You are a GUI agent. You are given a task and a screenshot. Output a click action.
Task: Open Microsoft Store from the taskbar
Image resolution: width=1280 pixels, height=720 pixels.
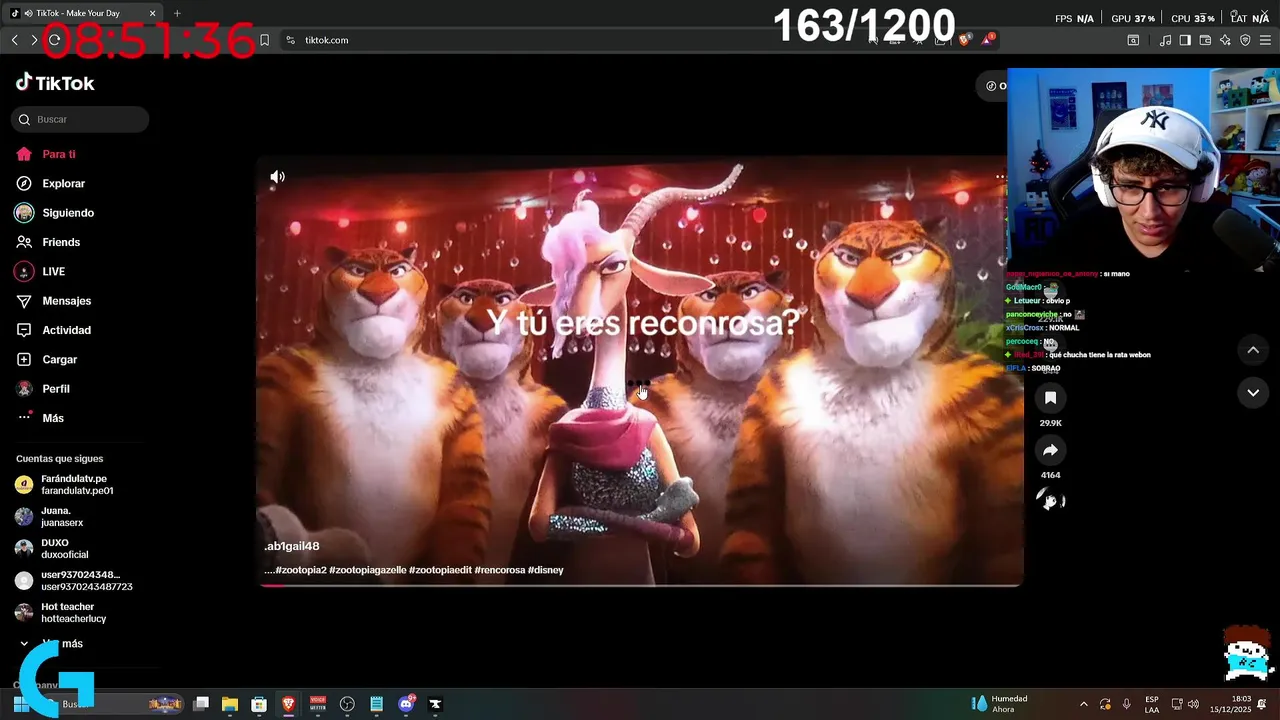click(x=259, y=704)
